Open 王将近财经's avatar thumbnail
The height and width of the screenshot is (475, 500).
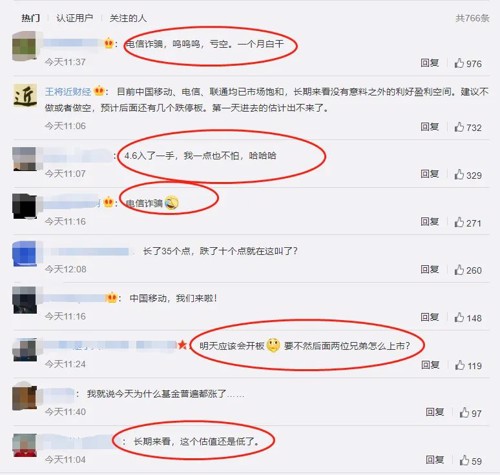25,96
